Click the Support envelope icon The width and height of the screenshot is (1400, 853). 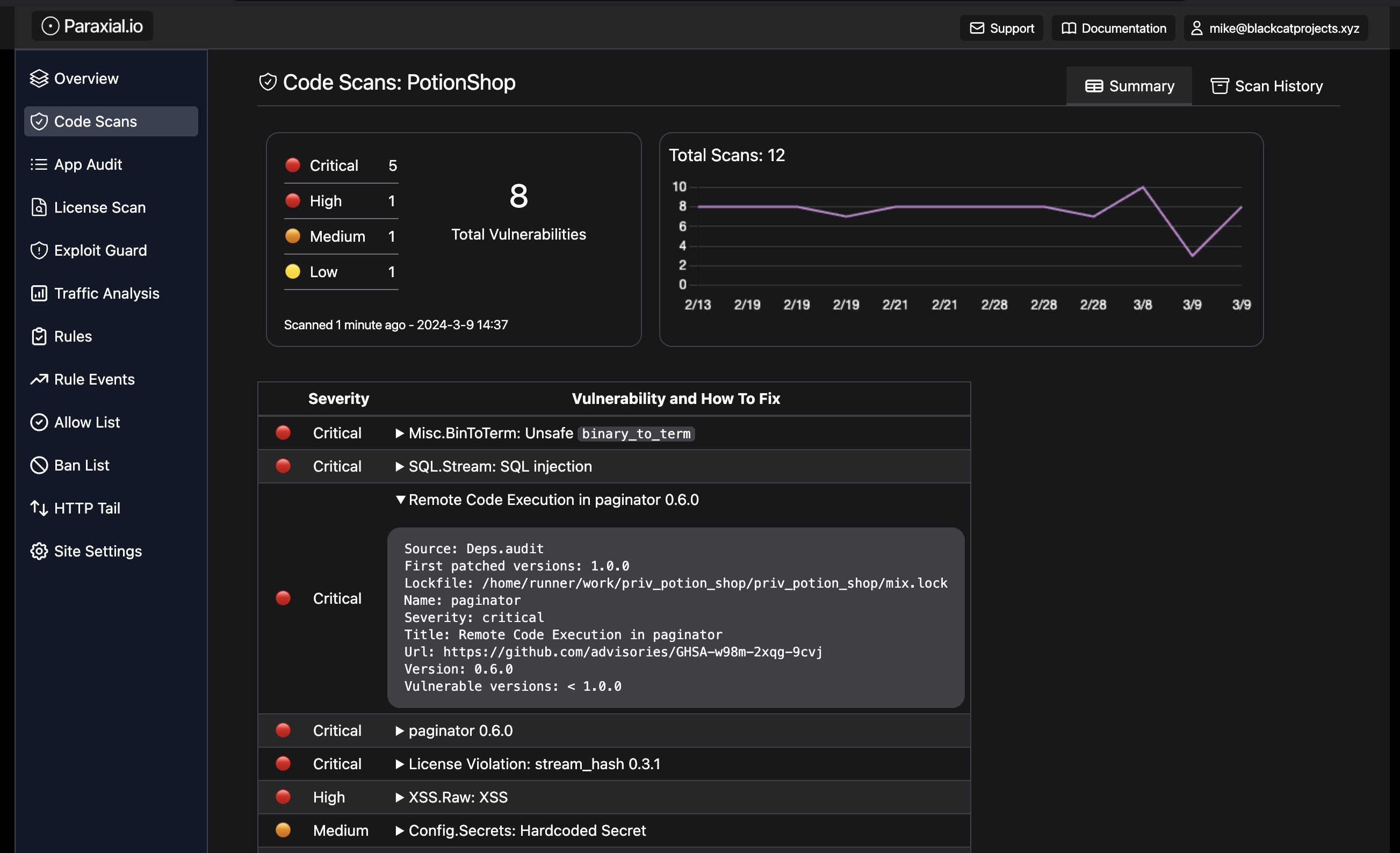tap(977, 28)
